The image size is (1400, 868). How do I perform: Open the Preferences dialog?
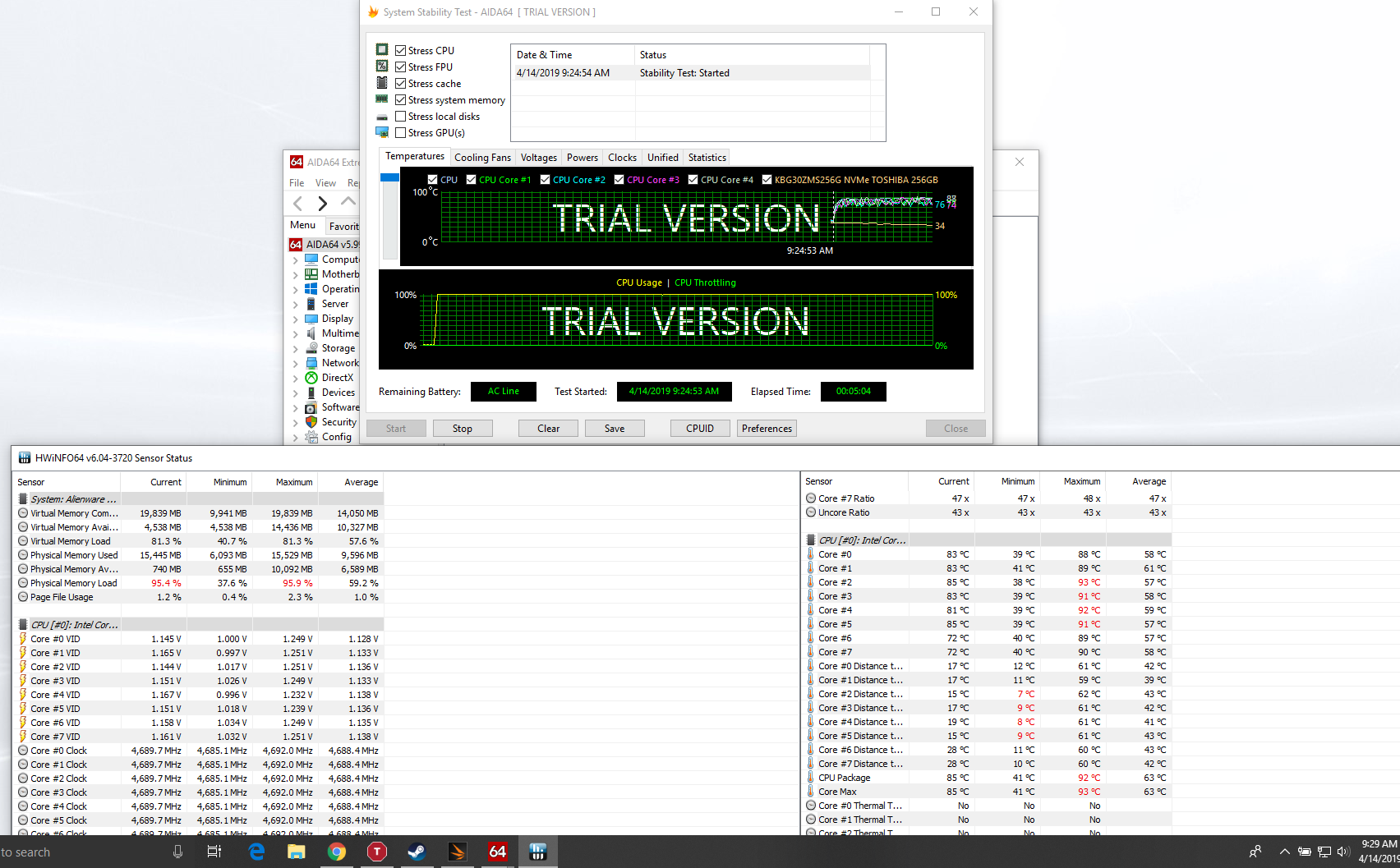(767, 429)
